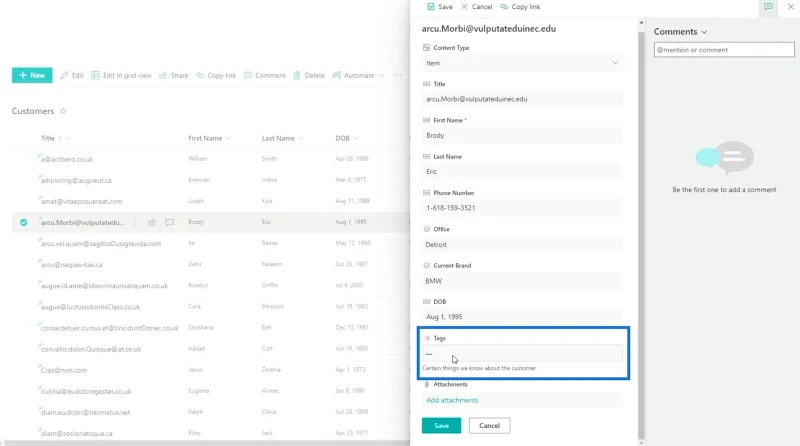Viewport: 800px width, 446px height.
Task: Open the Content Type dropdown
Action: click(x=522, y=63)
